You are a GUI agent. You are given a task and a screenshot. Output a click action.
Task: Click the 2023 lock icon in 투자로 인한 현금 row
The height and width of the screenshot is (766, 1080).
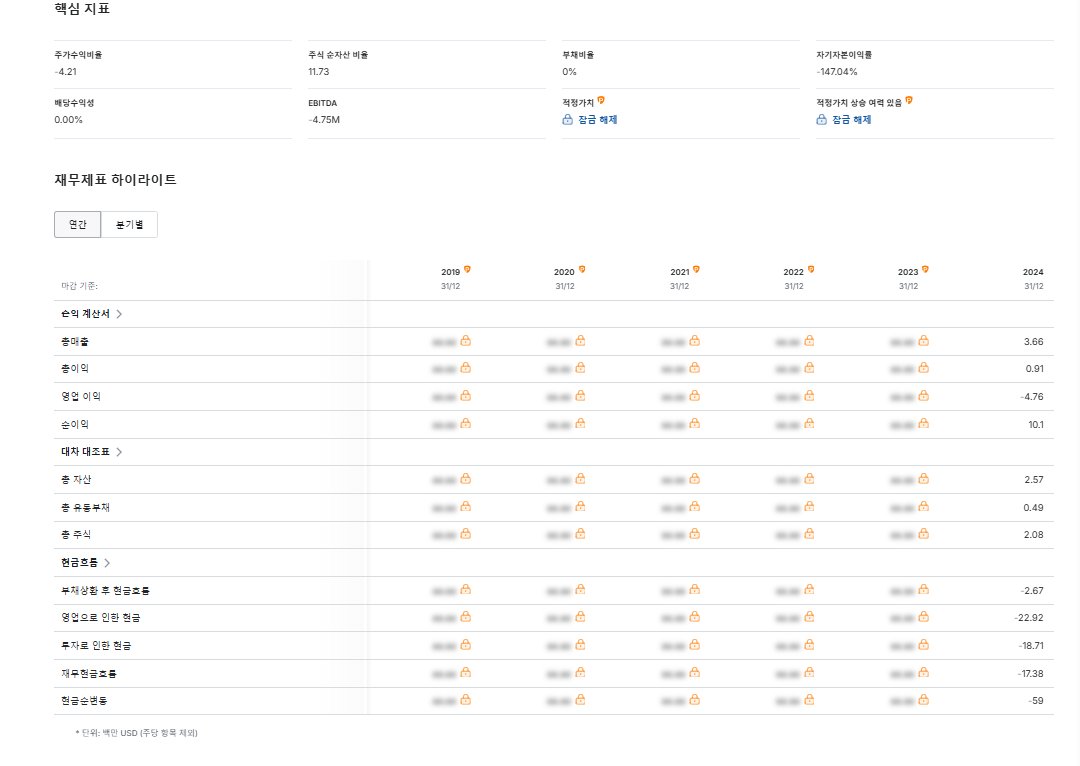pos(924,644)
